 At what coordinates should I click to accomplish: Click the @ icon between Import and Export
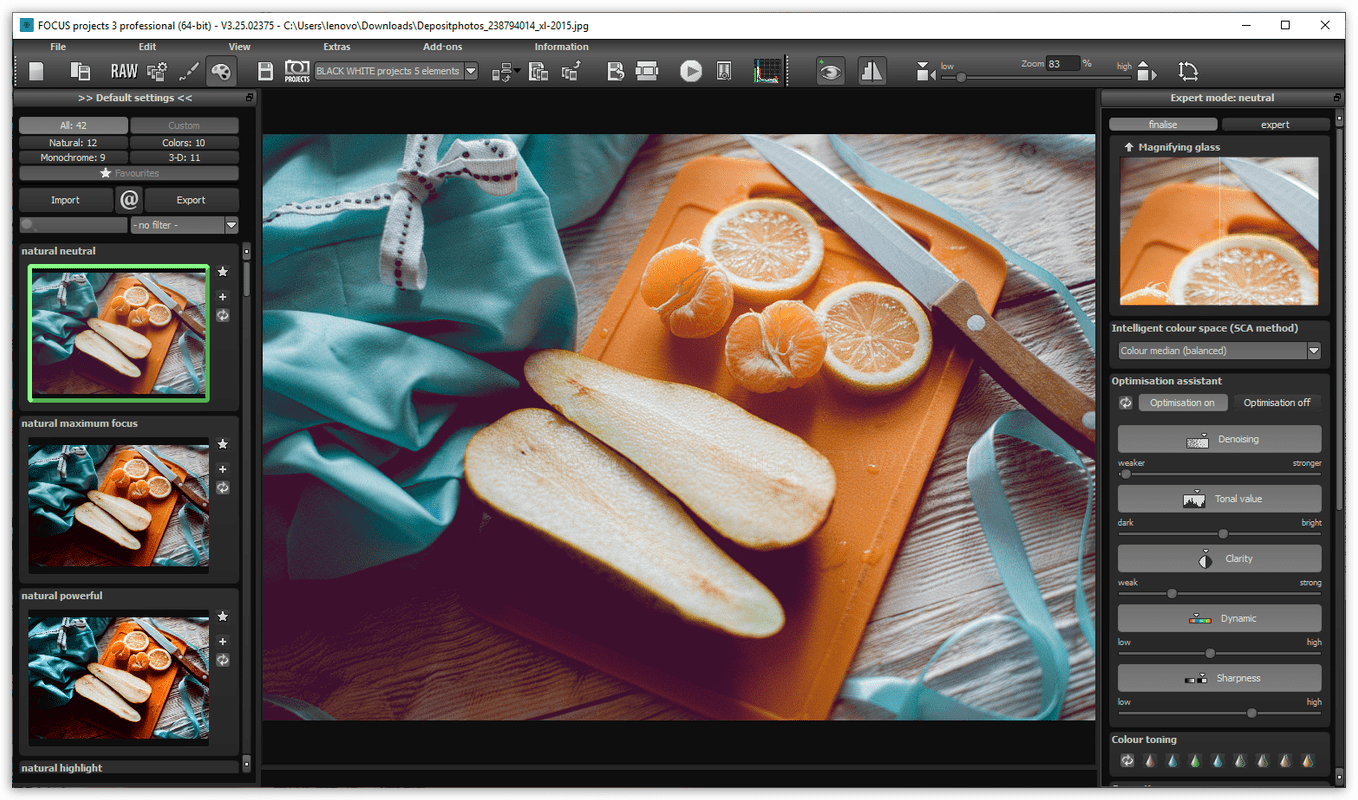tap(129, 199)
